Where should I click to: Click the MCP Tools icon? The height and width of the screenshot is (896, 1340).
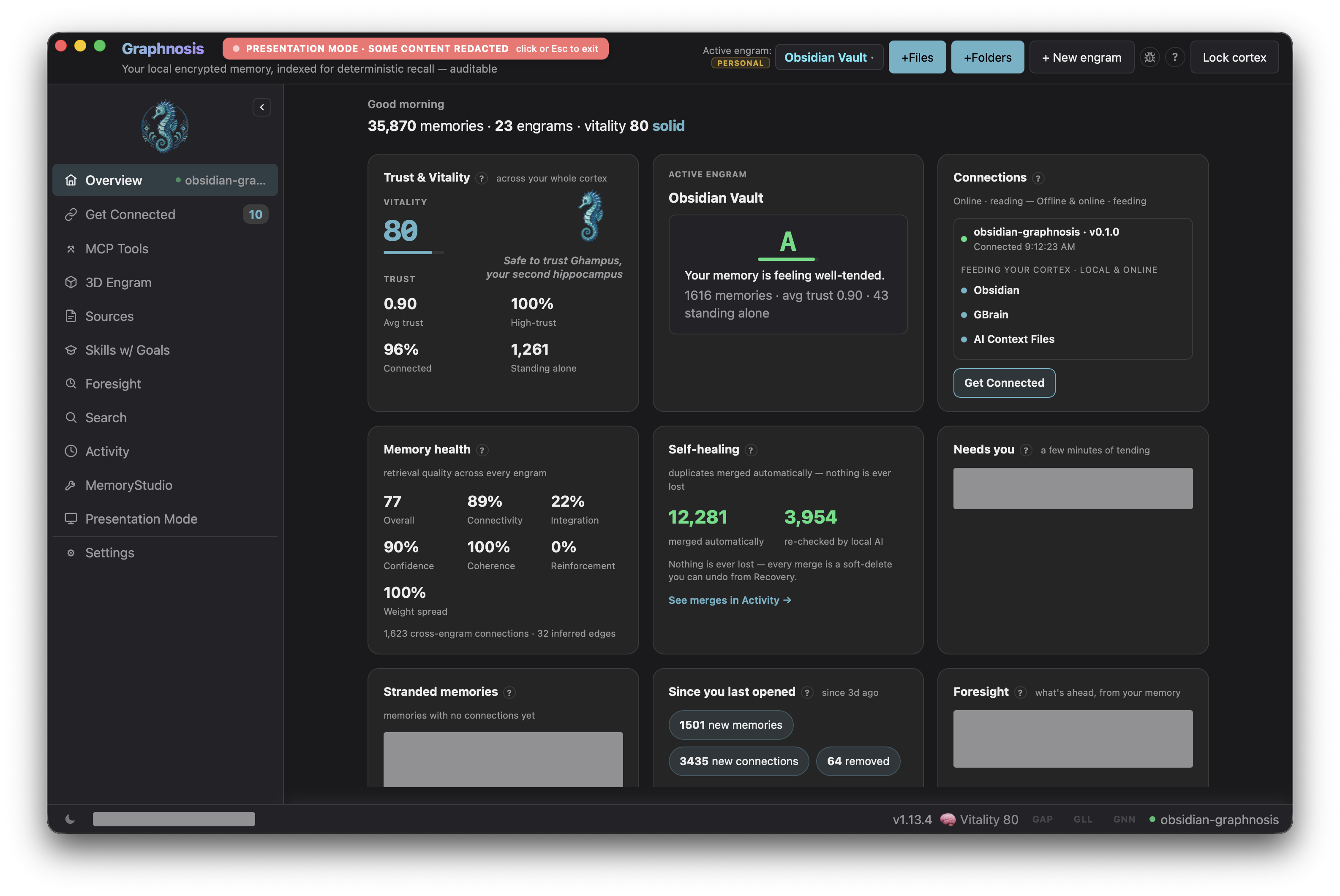tap(71, 249)
